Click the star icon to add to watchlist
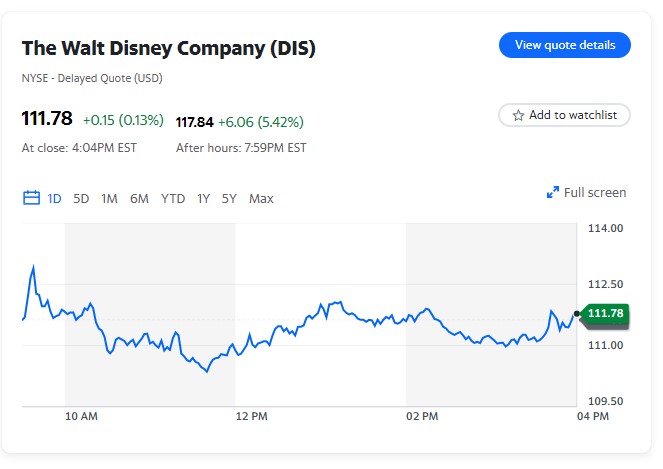 pyautogui.click(x=518, y=116)
